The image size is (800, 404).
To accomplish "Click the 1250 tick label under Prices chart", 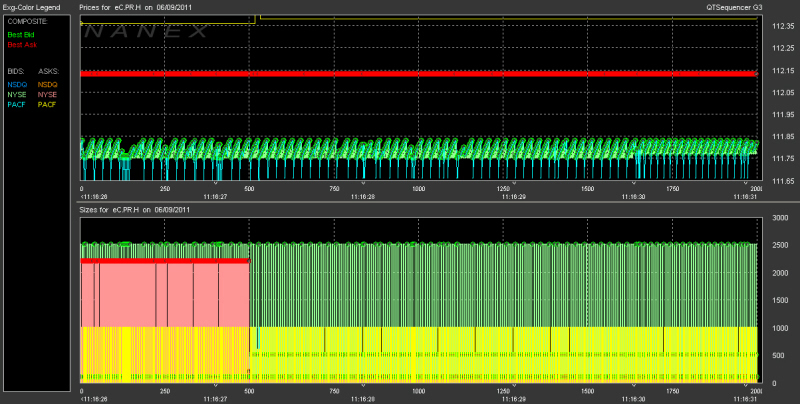I will pyautogui.click(x=503, y=189).
